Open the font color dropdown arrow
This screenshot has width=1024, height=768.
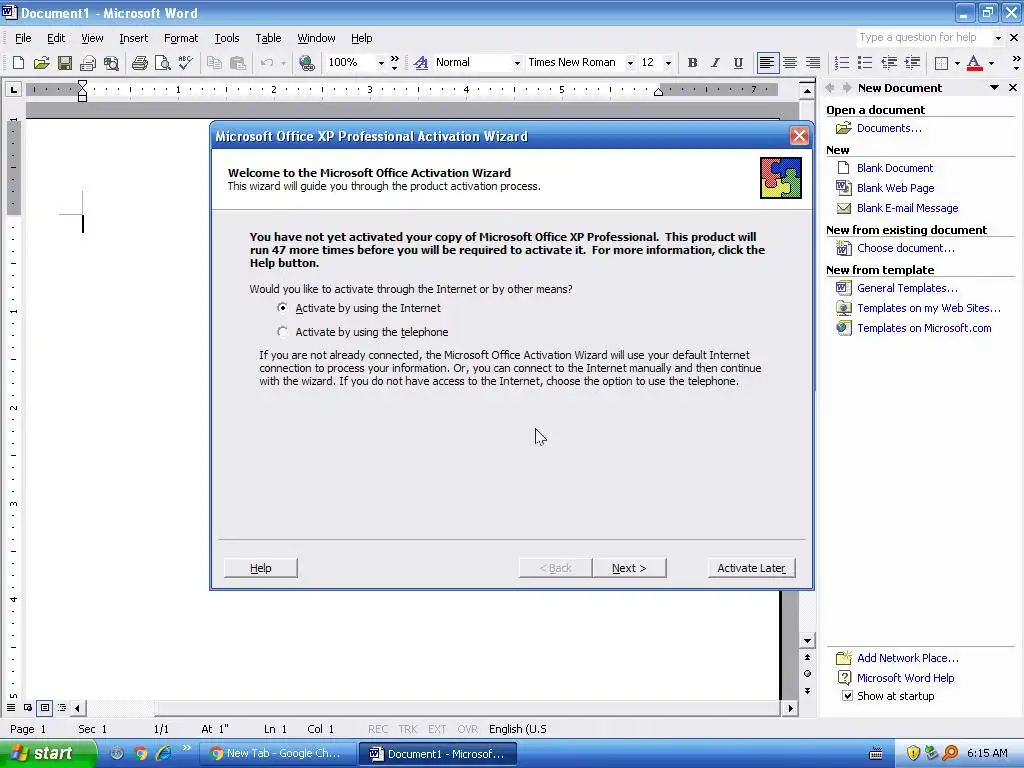pyautogui.click(x=991, y=63)
